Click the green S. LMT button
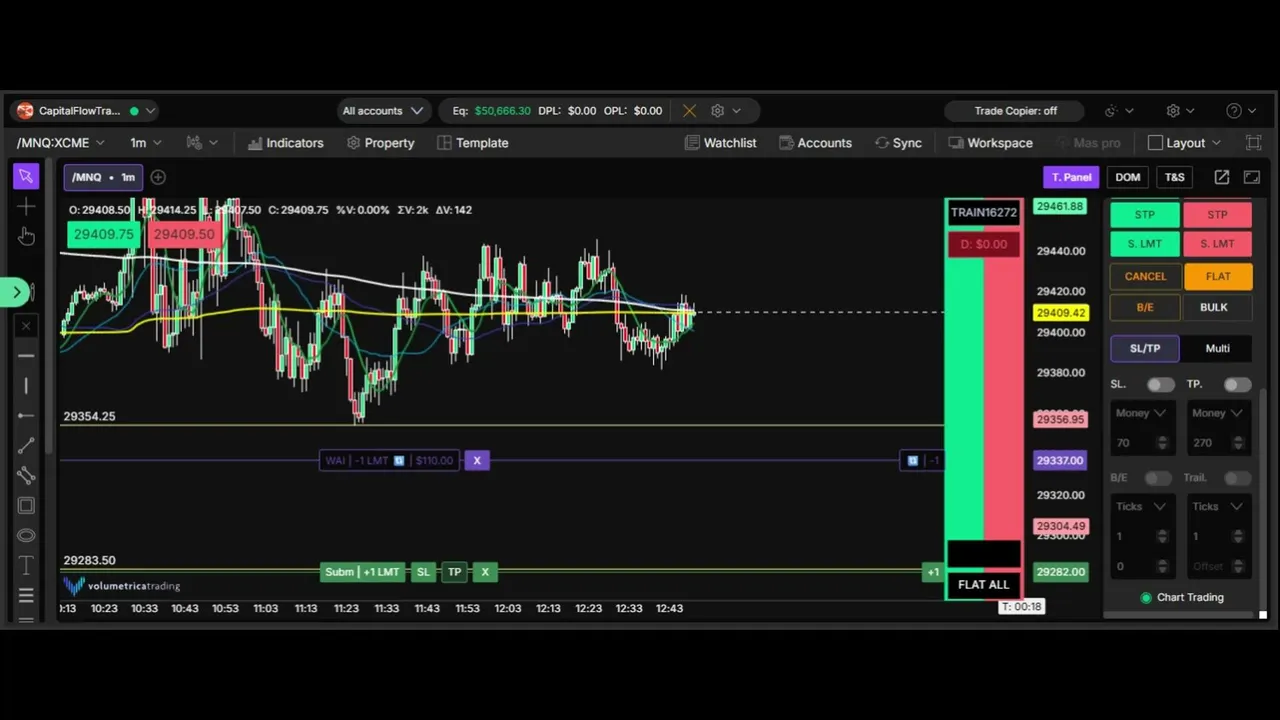 (1145, 243)
